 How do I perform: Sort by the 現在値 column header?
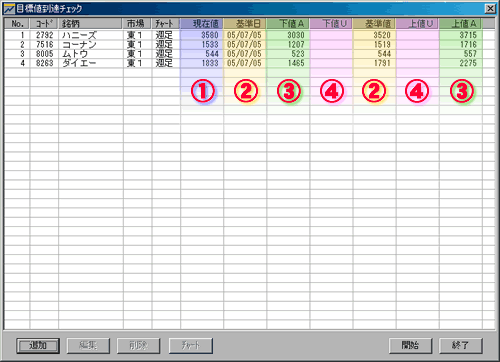click(x=202, y=24)
